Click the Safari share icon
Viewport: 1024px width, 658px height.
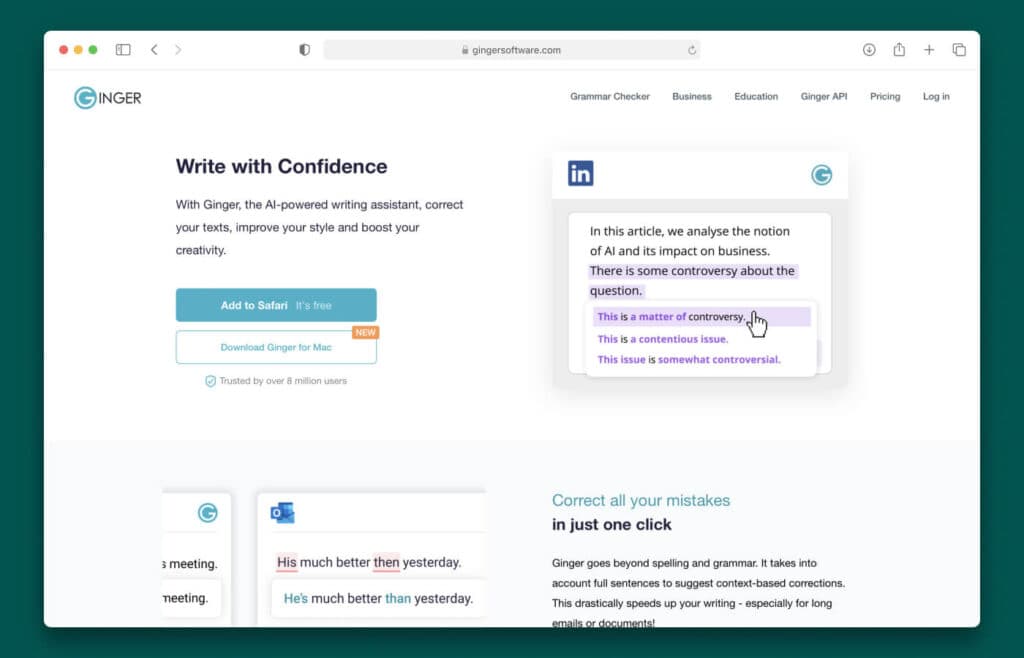click(x=899, y=50)
